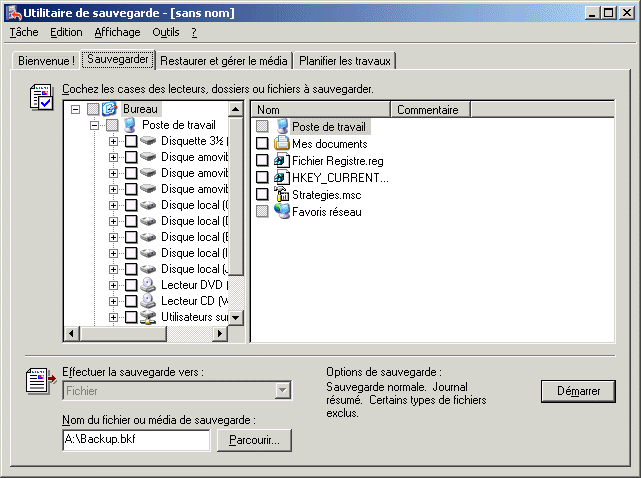Expand the Lecteur CD tree node
Viewport: 641px width, 478px height.
point(113,301)
